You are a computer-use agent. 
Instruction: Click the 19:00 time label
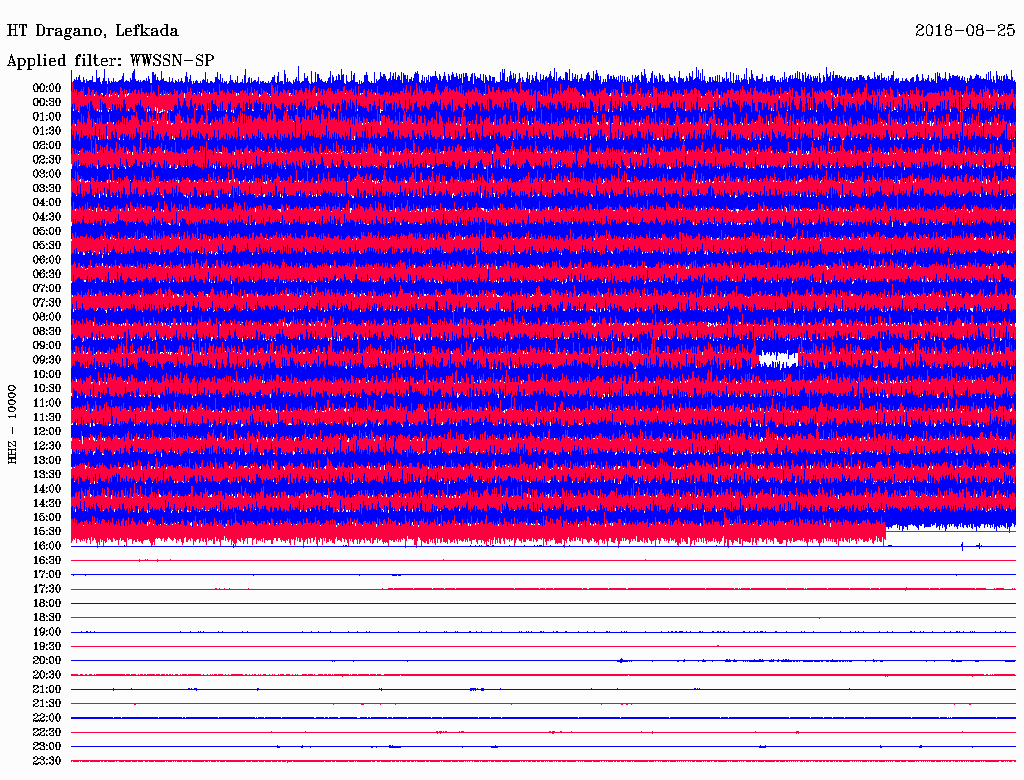[47, 632]
